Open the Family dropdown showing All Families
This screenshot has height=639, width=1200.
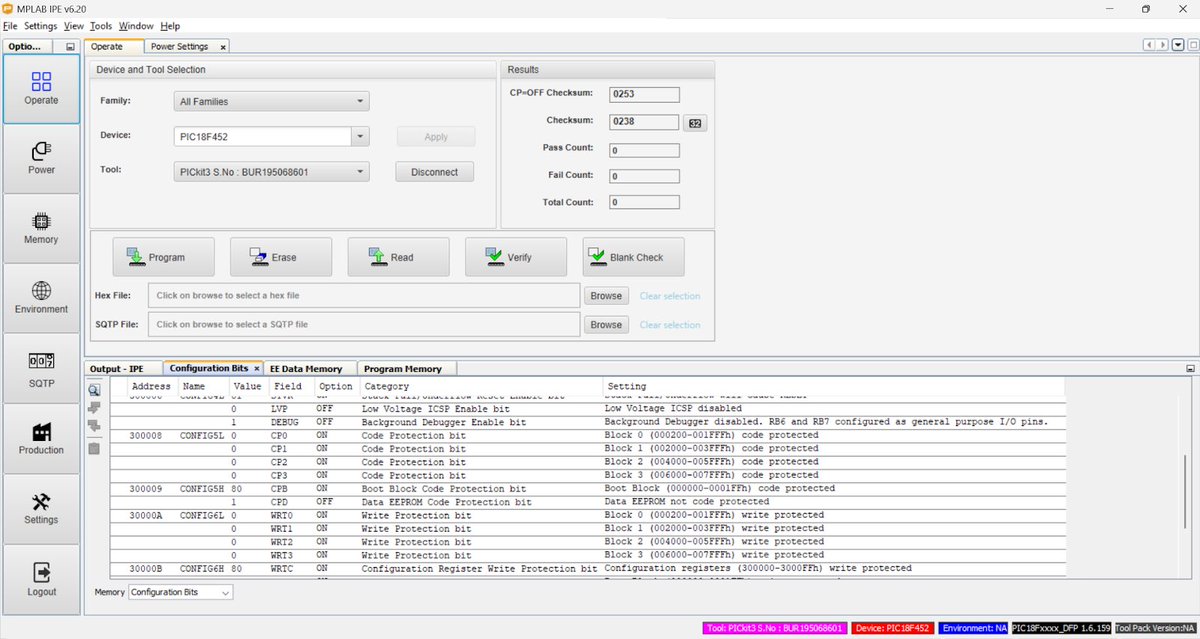point(271,101)
